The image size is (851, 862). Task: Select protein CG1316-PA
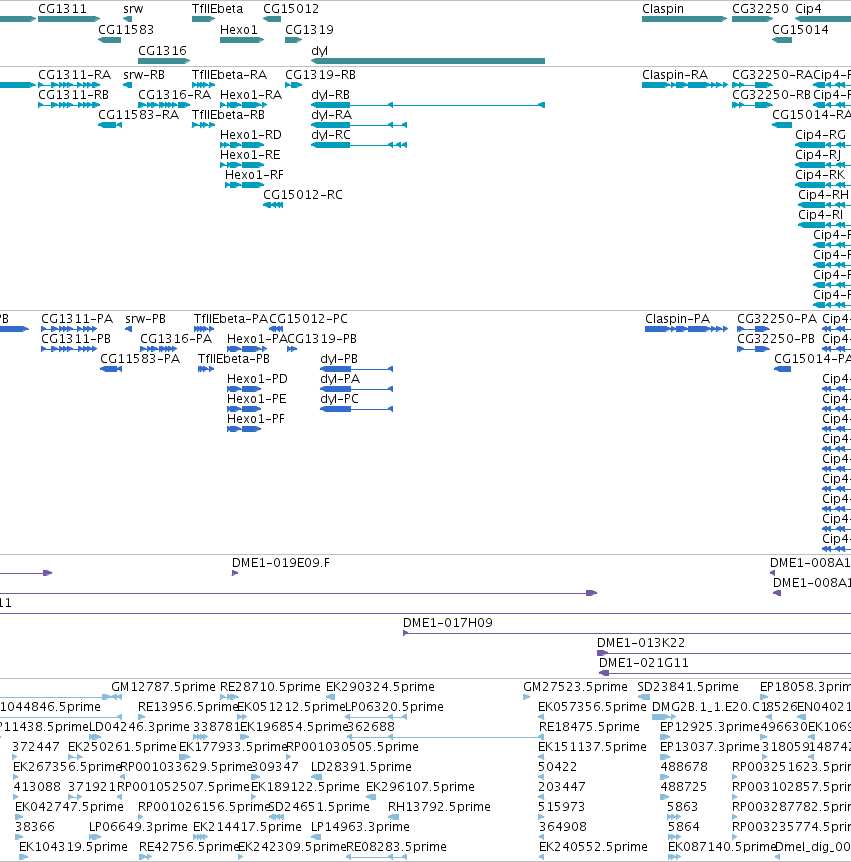(176, 339)
